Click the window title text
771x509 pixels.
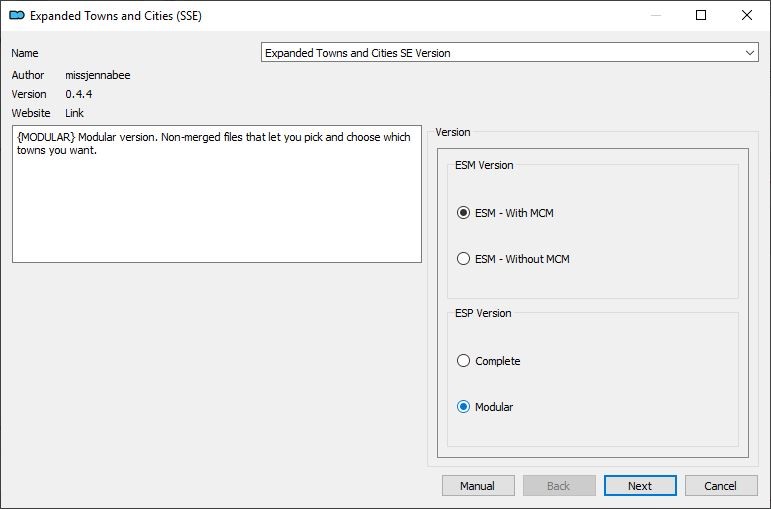[116, 16]
